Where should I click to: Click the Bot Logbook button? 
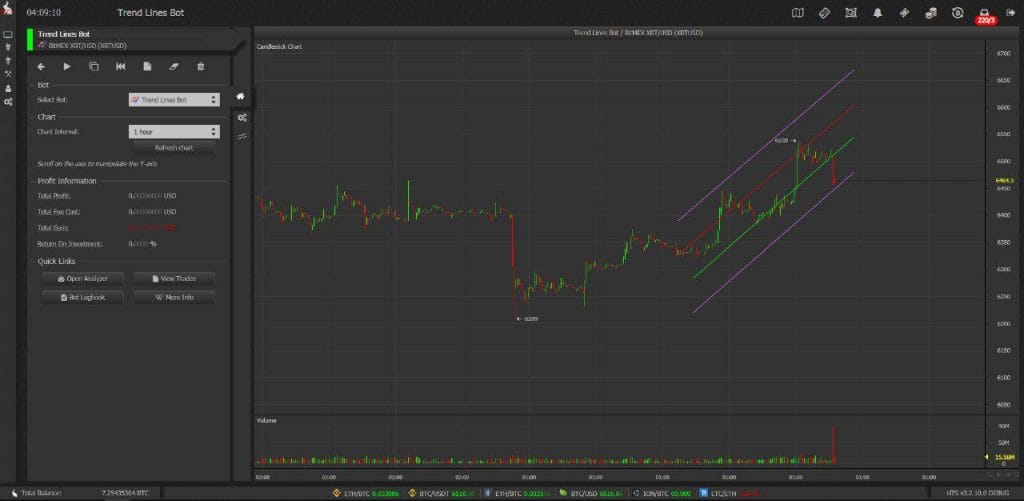point(83,297)
